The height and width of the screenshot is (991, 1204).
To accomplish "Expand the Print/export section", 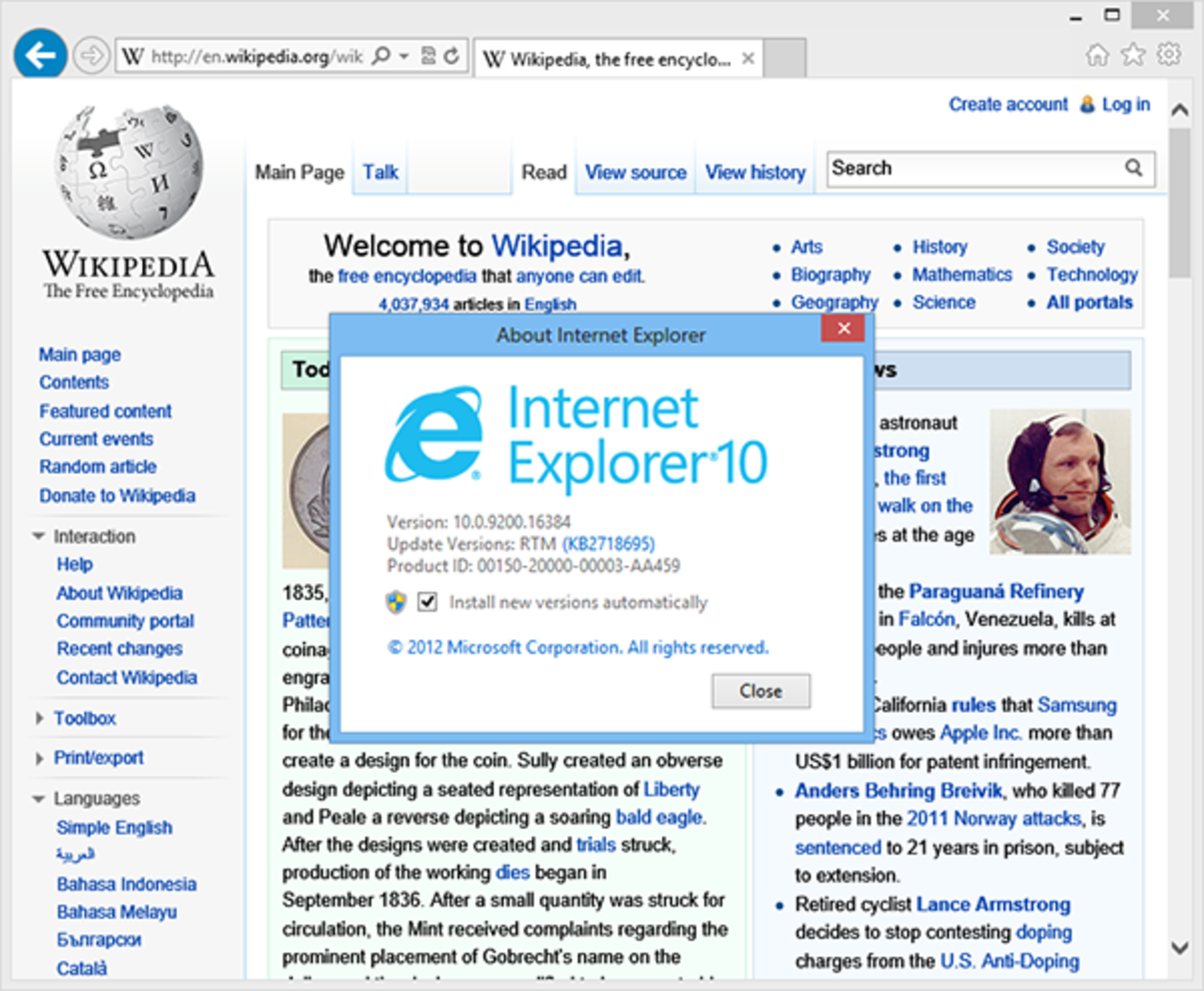I will 39,758.
